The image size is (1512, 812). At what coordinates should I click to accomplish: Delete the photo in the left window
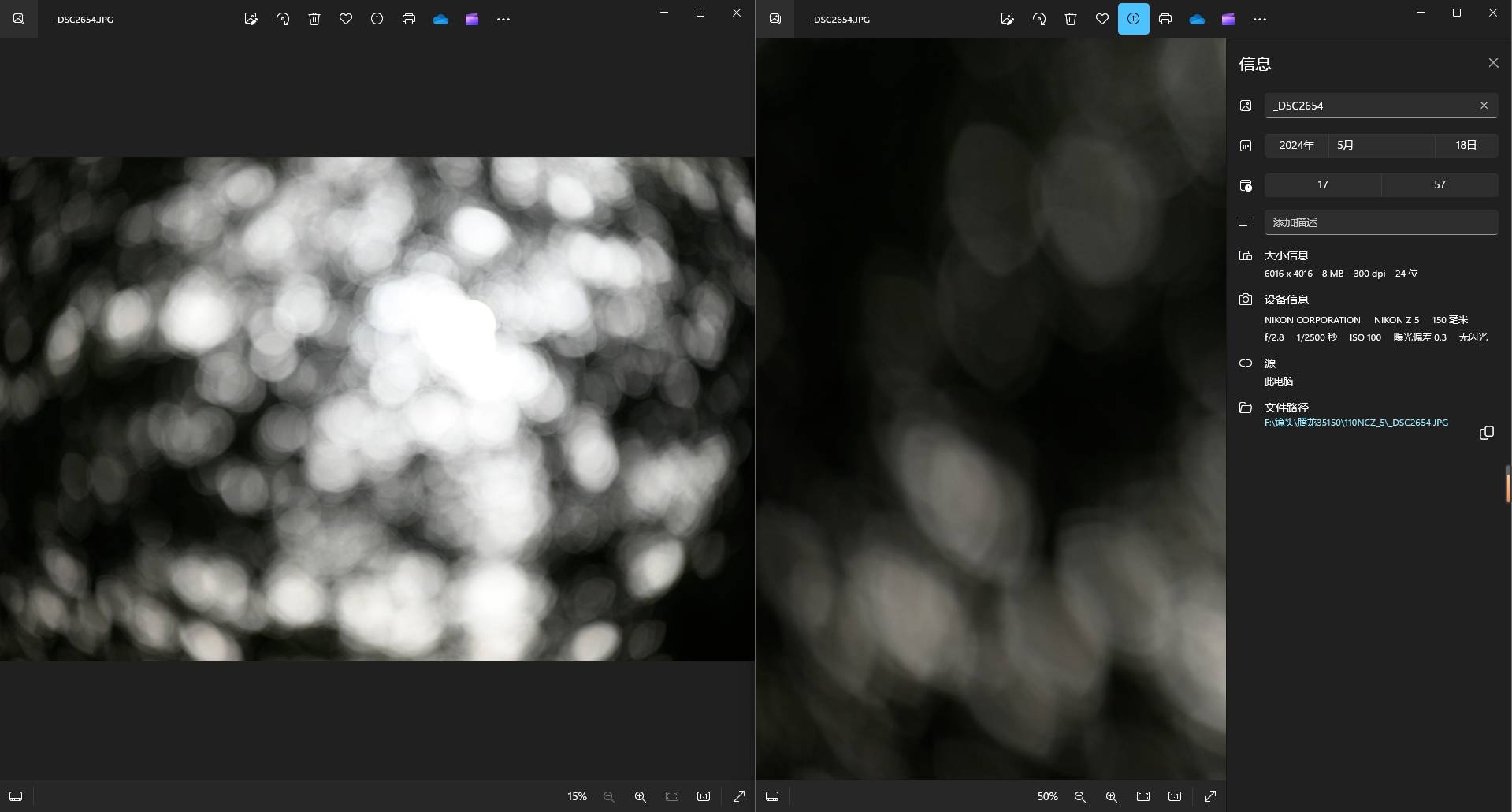(314, 19)
